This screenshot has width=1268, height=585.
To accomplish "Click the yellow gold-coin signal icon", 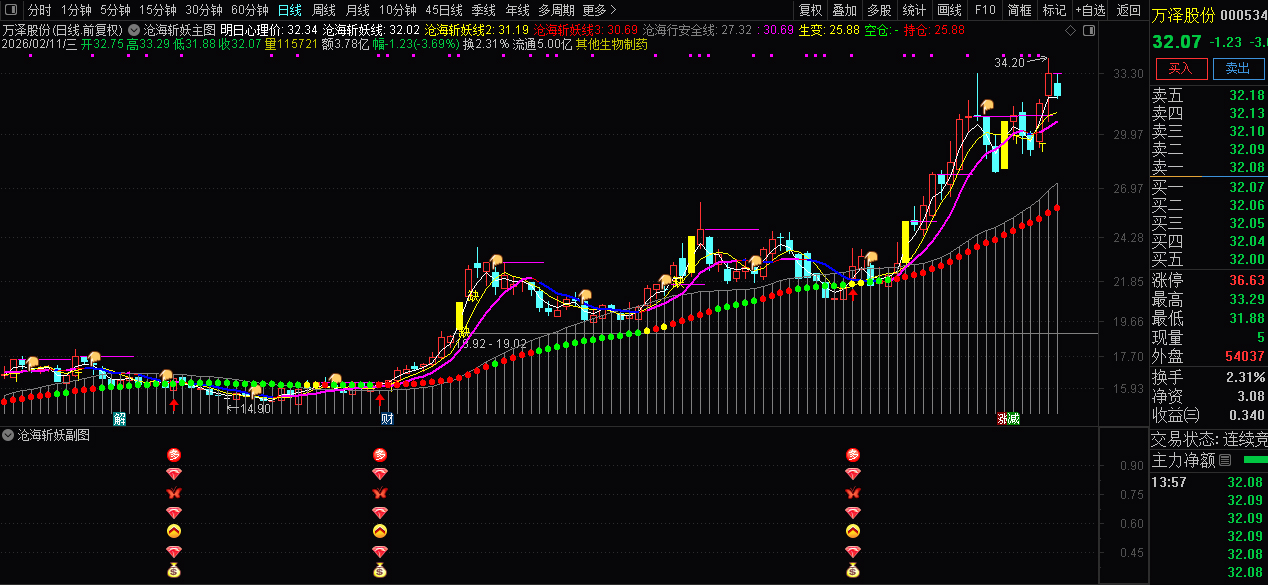I will [174, 530].
